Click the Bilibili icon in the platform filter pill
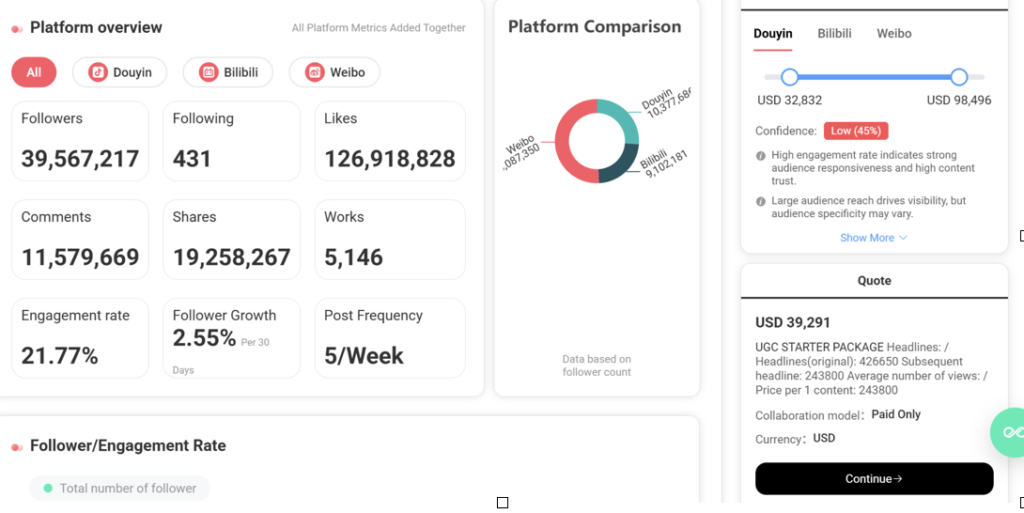Image resolution: width=1024 pixels, height=513 pixels. [x=208, y=72]
